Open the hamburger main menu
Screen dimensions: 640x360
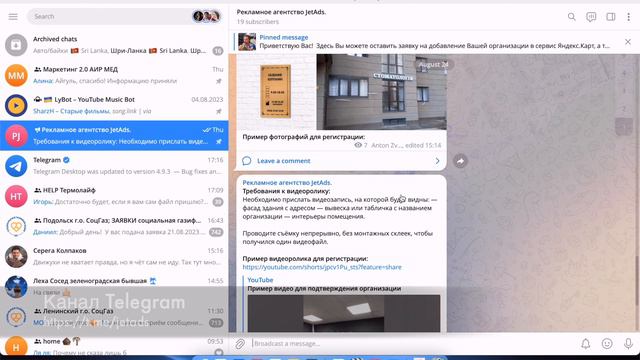point(13,16)
